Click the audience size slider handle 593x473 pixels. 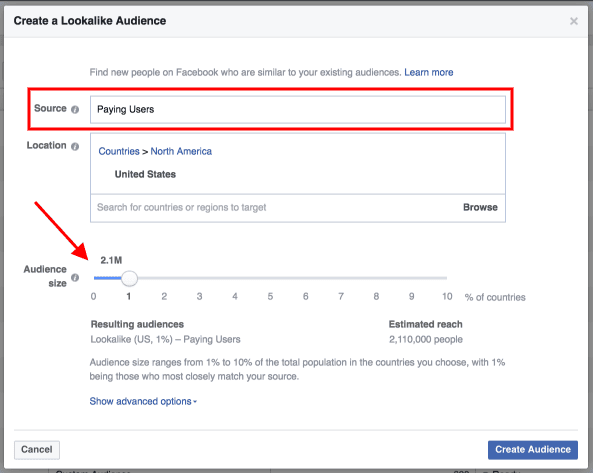129,278
